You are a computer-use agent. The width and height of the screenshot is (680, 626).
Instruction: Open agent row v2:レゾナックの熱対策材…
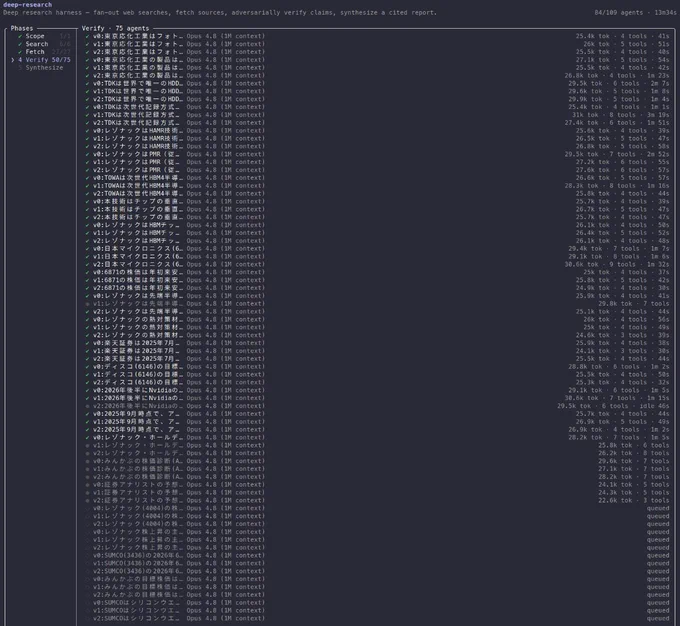point(377,335)
